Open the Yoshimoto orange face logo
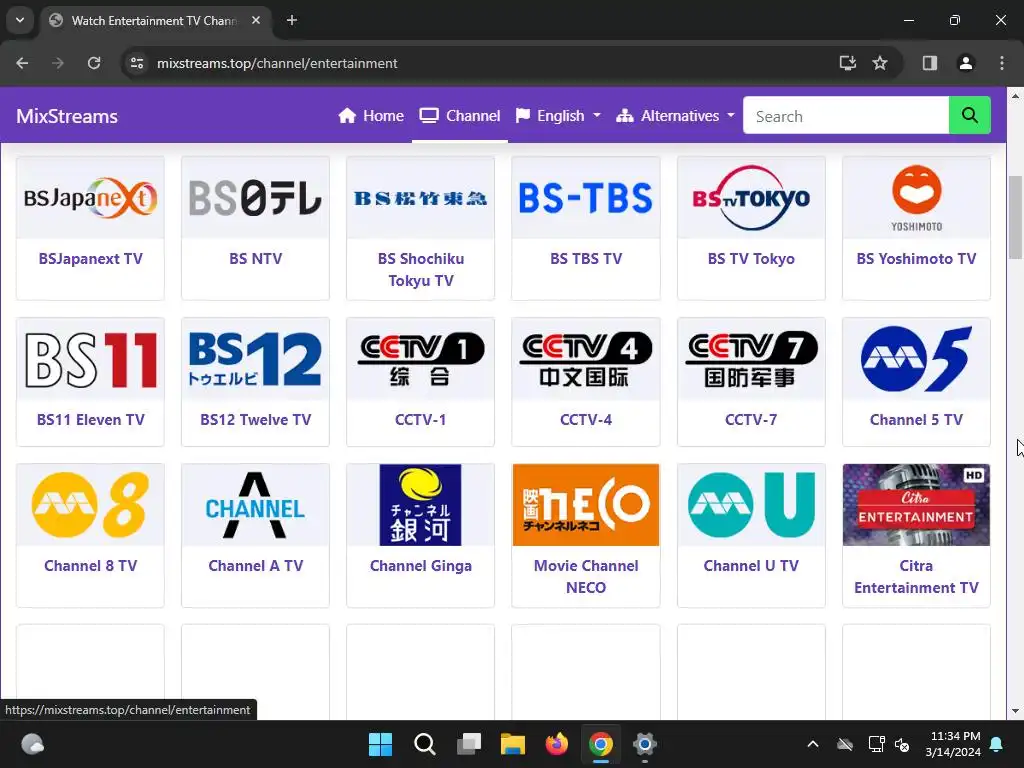This screenshot has height=768, width=1024. [916, 197]
